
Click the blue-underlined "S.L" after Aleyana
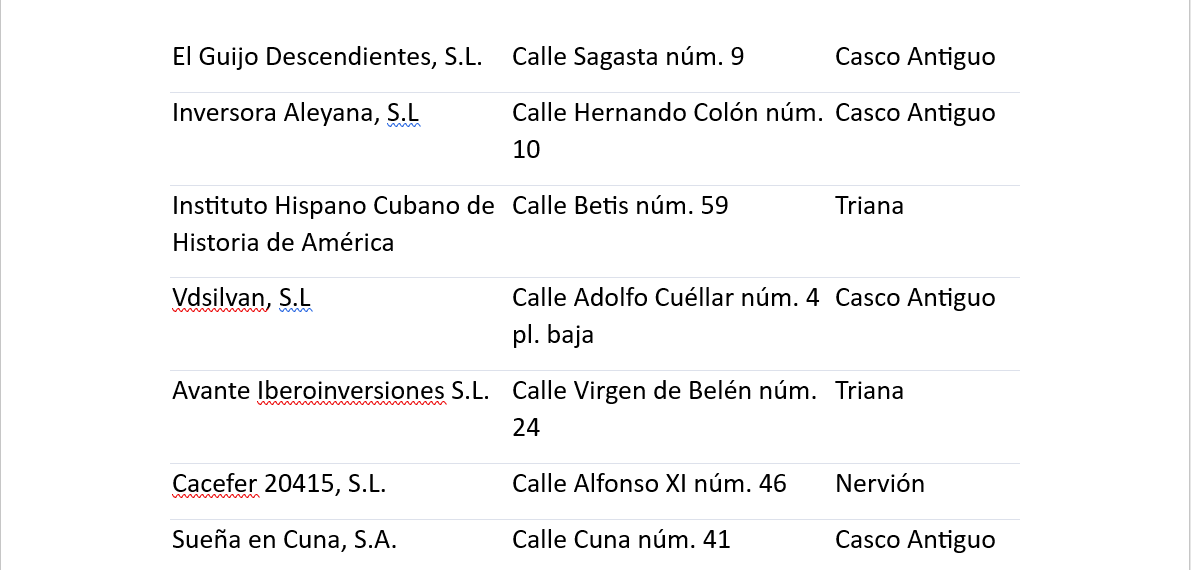click(x=403, y=113)
